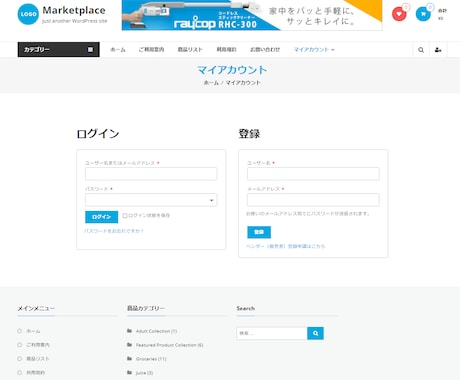Focus the login パスワード field
The height and width of the screenshot is (380, 460).
click(x=151, y=200)
